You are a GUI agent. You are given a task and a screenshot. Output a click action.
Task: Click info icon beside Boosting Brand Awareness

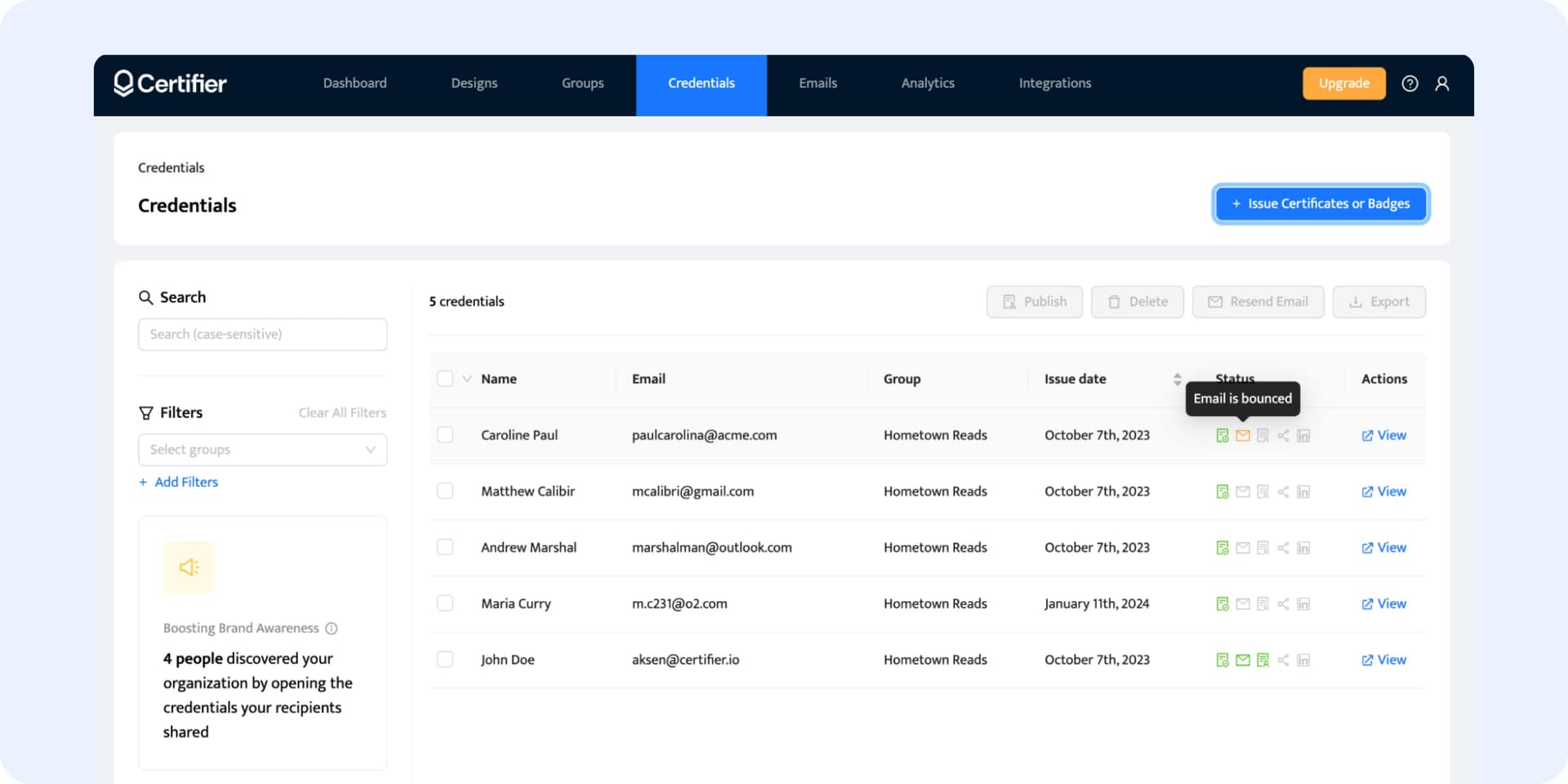(332, 628)
